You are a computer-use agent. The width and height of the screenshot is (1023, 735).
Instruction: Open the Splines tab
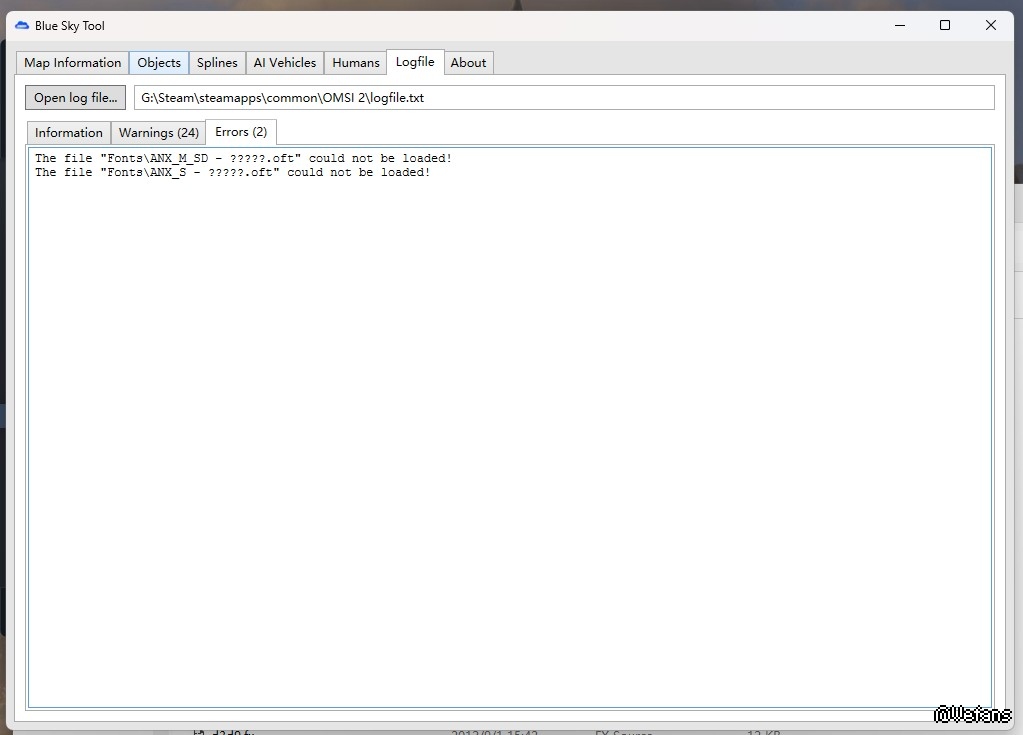[217, 63]
